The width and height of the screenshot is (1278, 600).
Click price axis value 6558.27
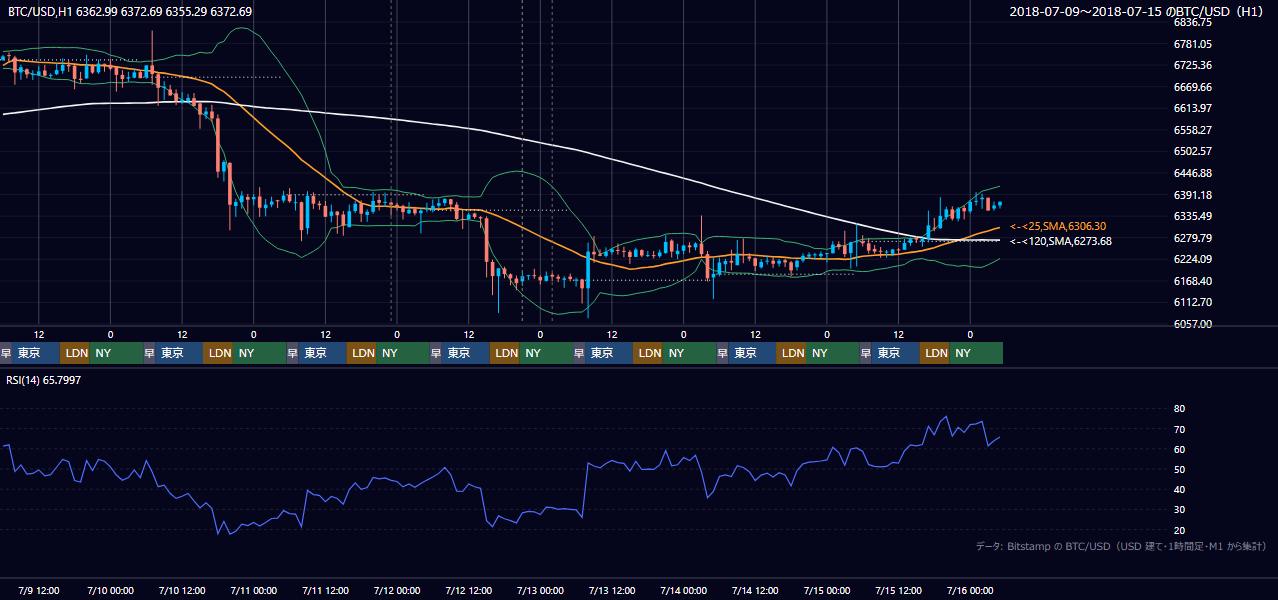click(1193, 130)
